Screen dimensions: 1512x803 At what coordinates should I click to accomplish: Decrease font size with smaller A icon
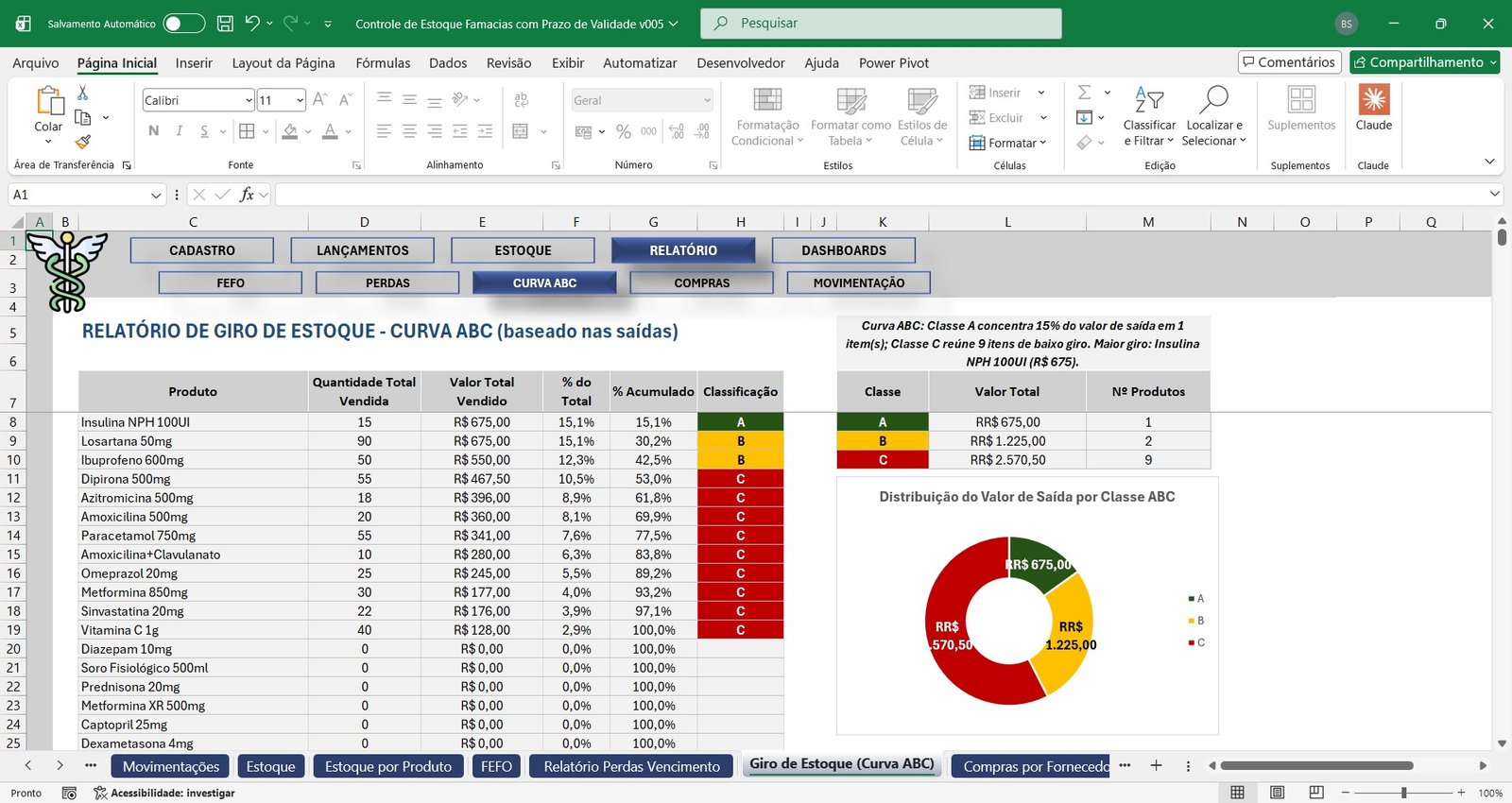point(345,100)
